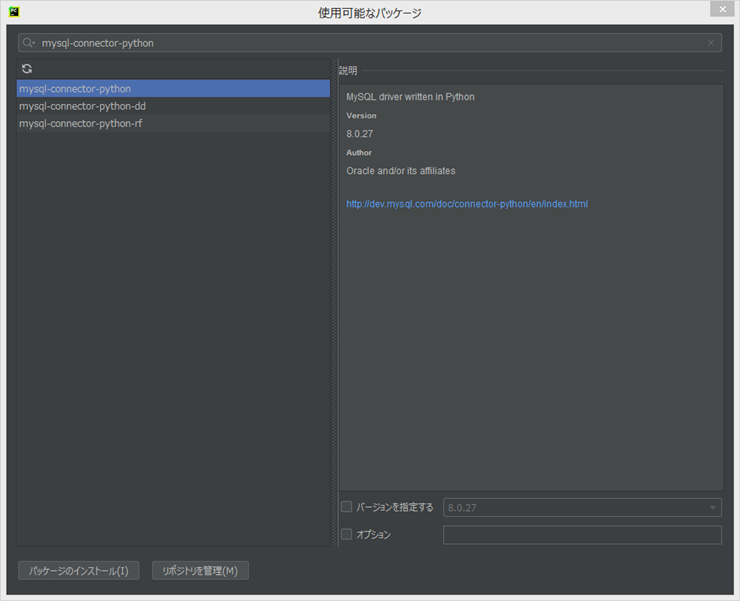Click the リポジトリを管理(M) button
The height and width of the screenshot is (601, 740).
click(x=200, y=570)
